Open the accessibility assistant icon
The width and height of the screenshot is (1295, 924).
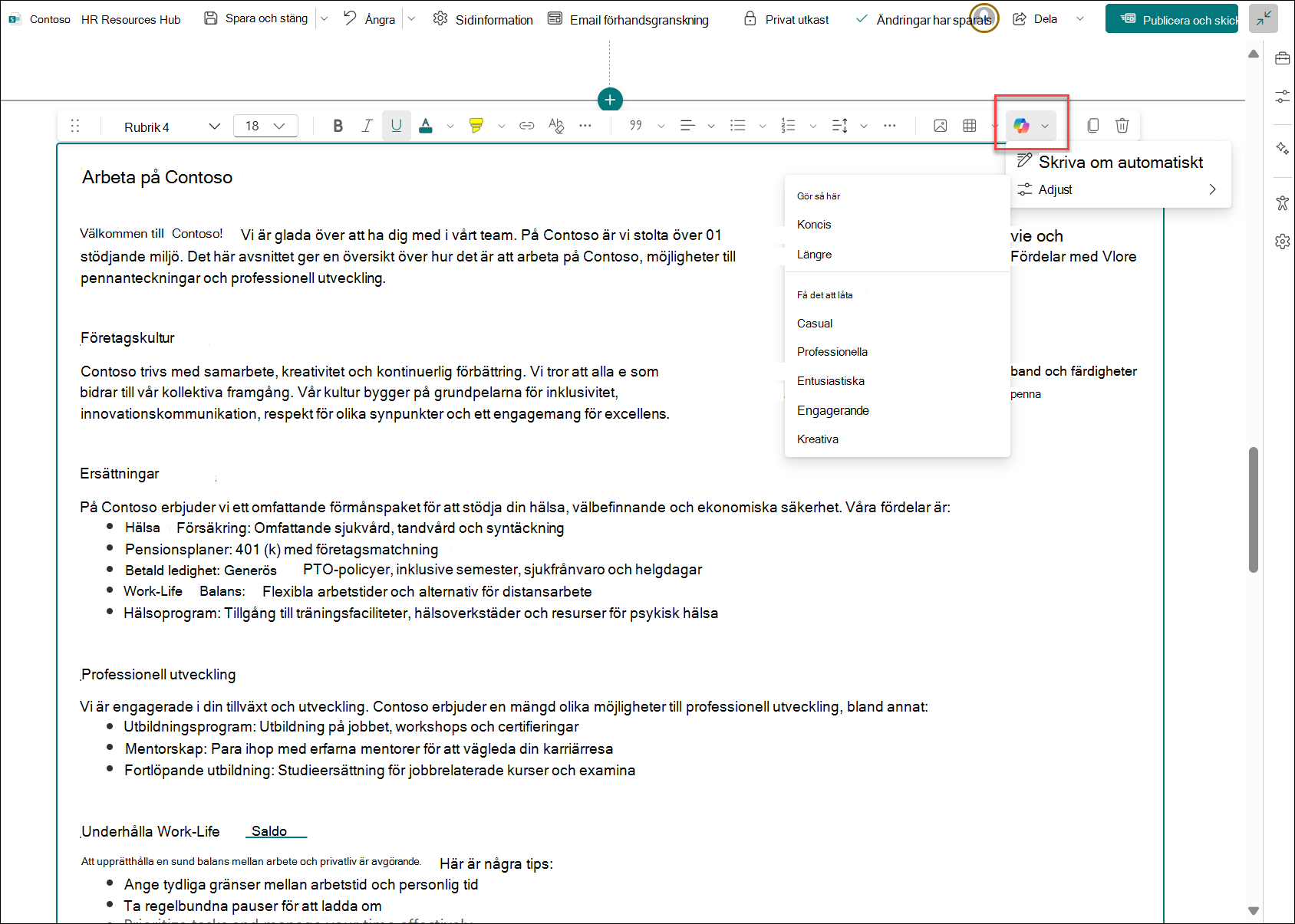tap(1283, 203)
